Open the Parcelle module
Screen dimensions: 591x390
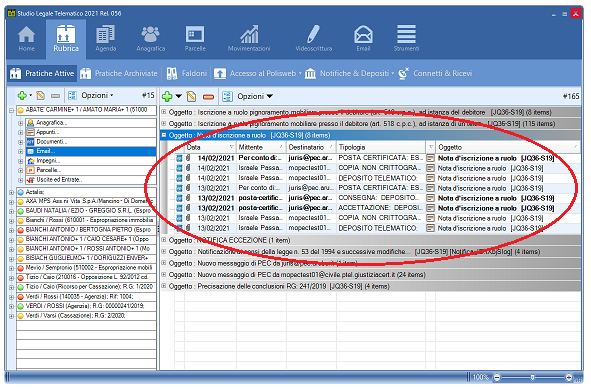click(x=195, y=38)
